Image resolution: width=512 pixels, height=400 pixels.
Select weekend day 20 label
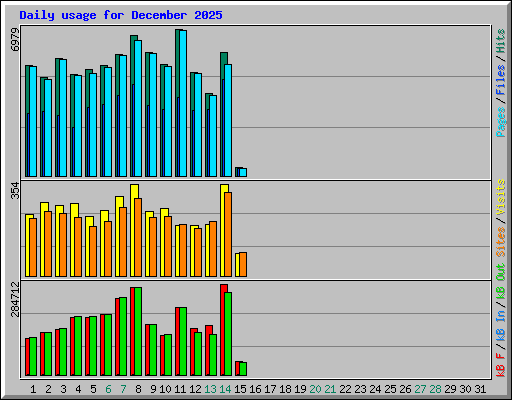[315, 389]
